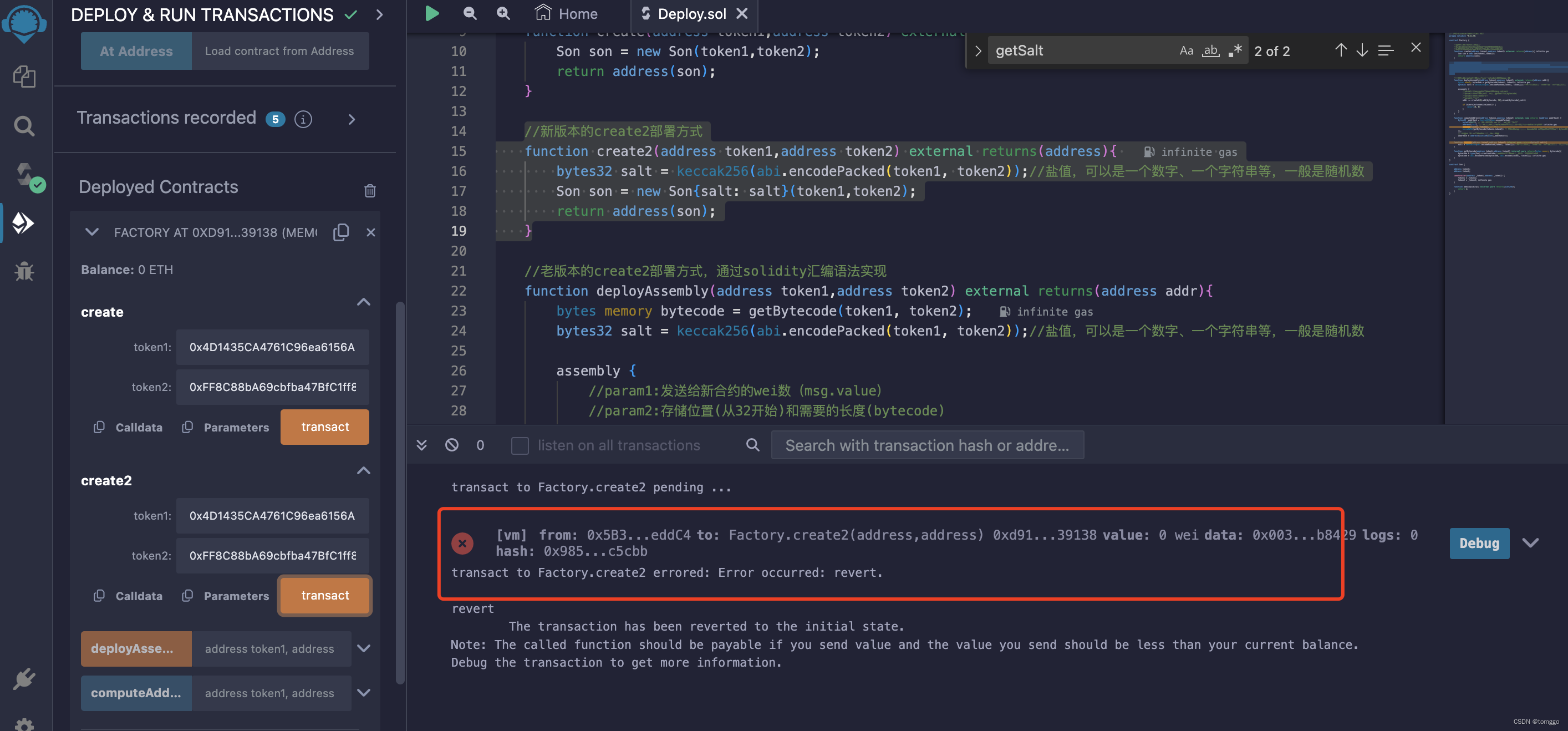Image resolution: width=1568 pixels, height=731 pixels.
Task: Open the File Explorer sidebar panel
Action: pos(24,77)
